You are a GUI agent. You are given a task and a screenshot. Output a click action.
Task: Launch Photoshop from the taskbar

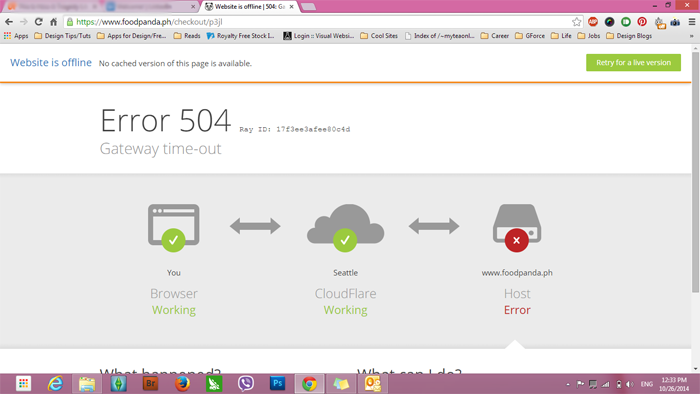click(277, 383)
